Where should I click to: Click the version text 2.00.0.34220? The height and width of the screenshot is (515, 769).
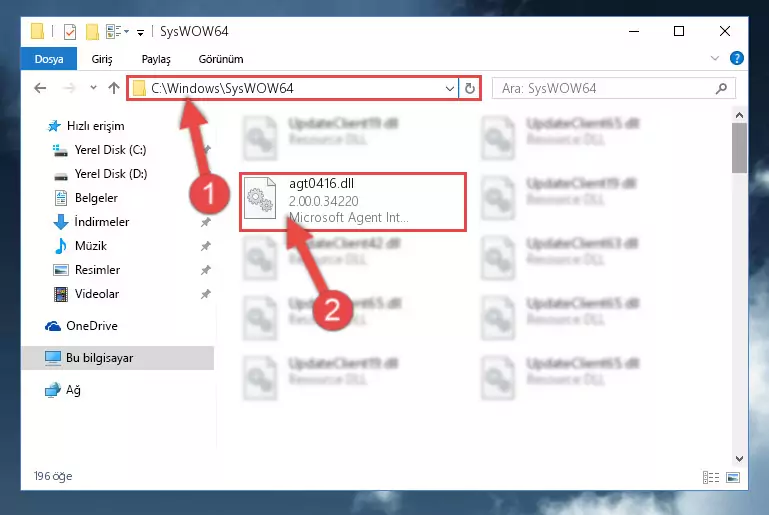pos(323,201)
